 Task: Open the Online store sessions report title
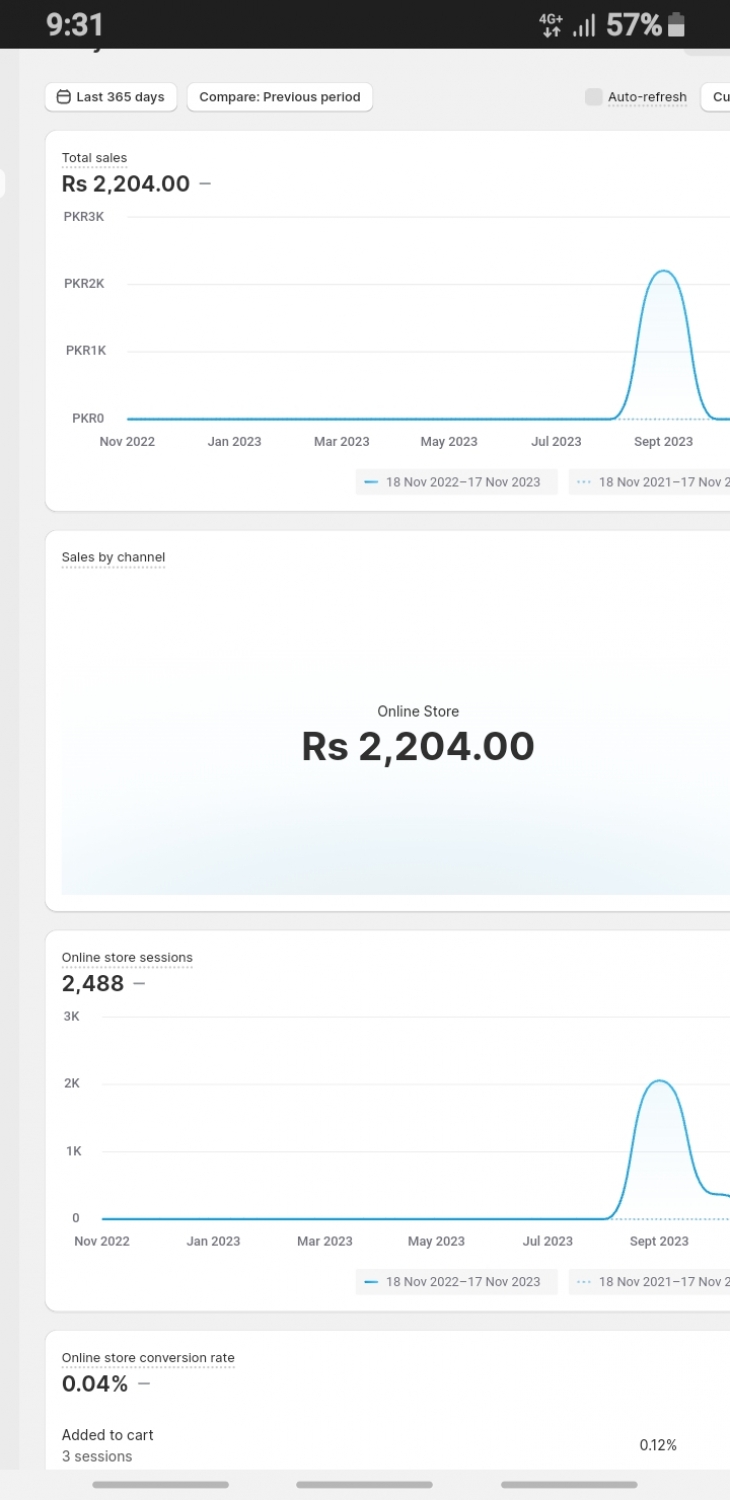click(x=127, y=958)
